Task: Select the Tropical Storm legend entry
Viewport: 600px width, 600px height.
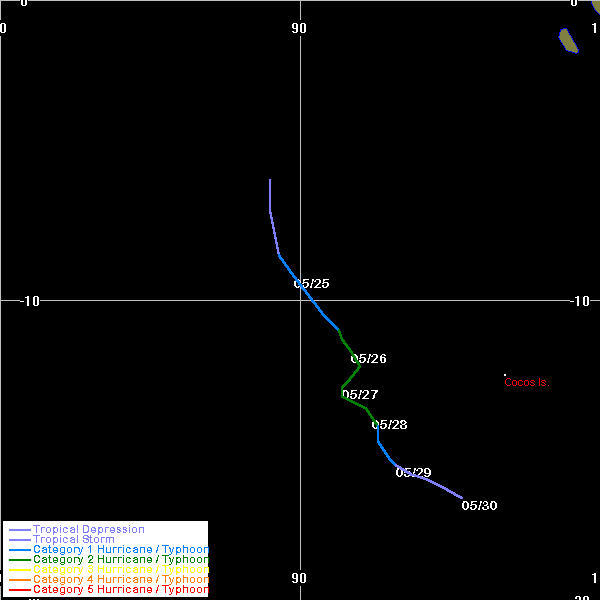Action: coord(73,540)
